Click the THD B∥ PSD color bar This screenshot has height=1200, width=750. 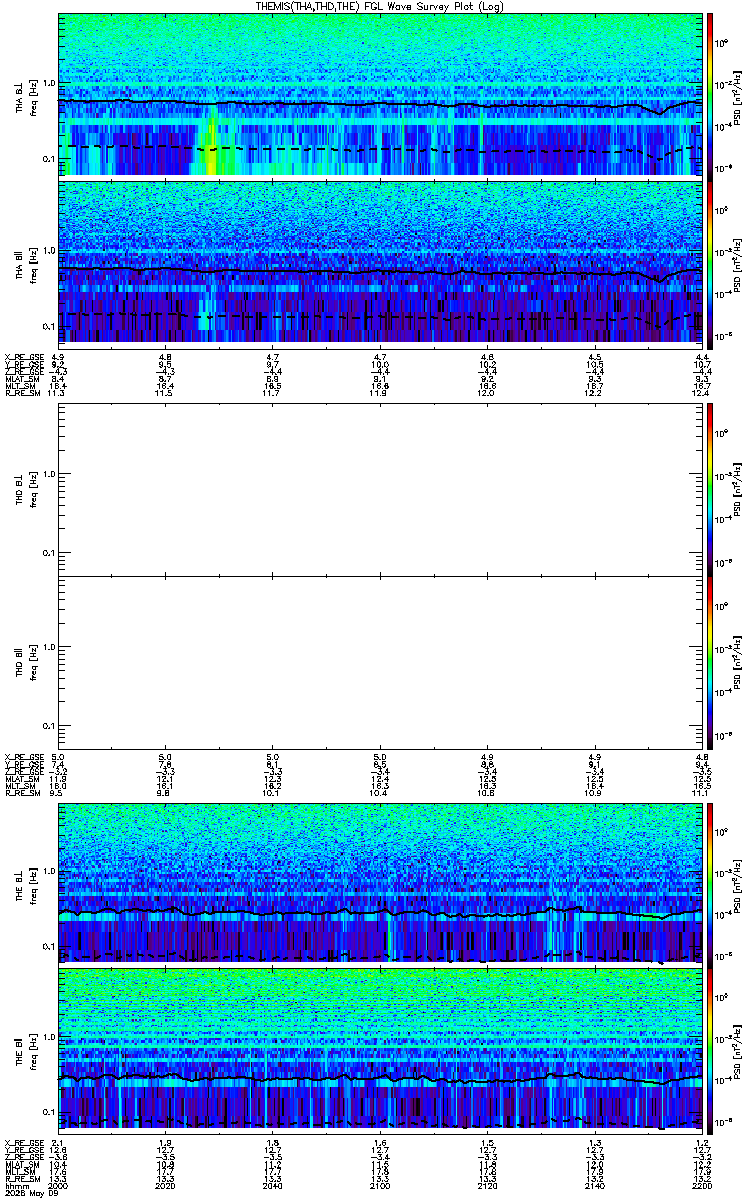[x=711, y=661]
